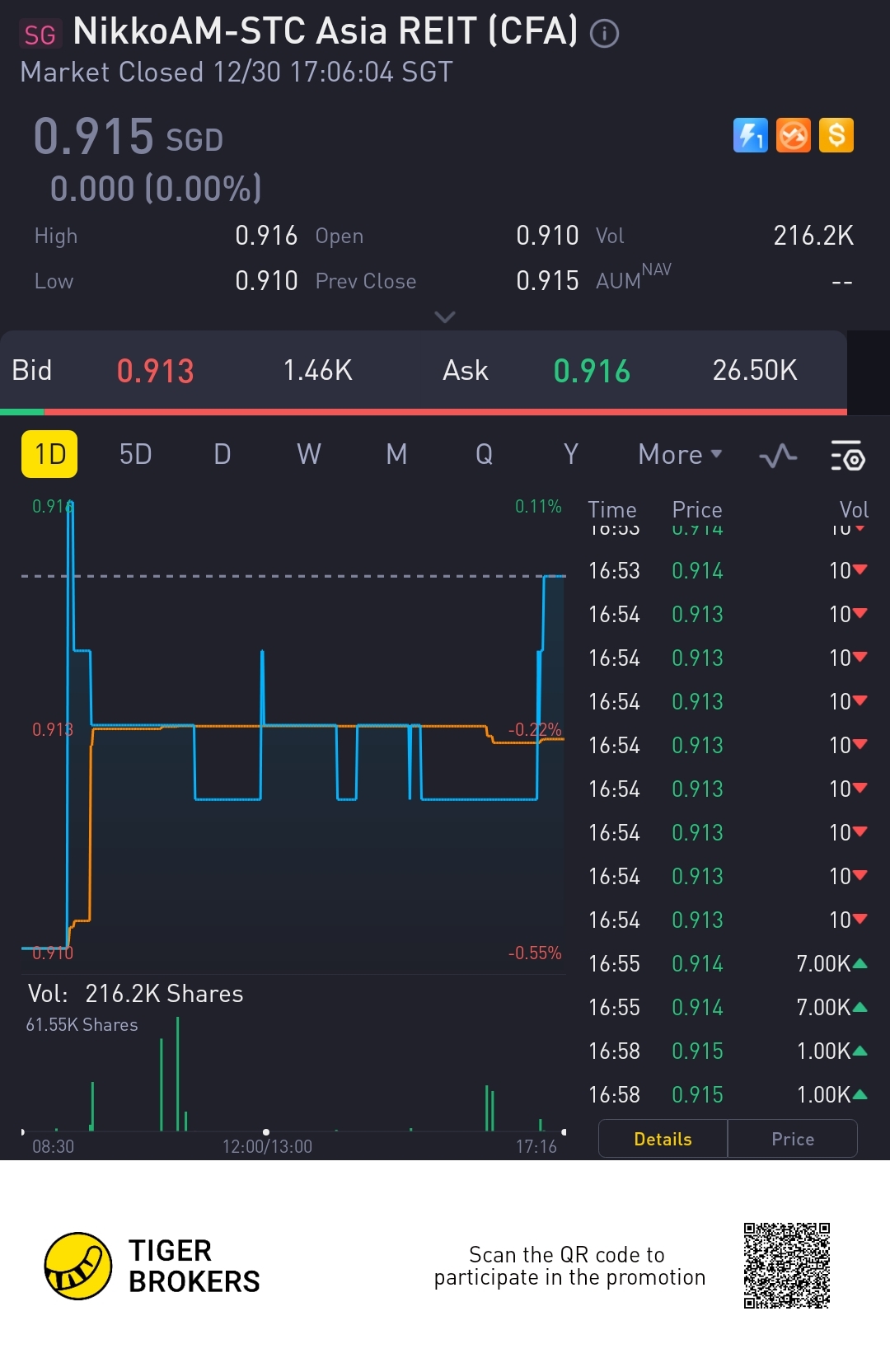Tap the Vol 216.2K Shares label
This screenshot has height=1372, width=890.
[x=136, y=994]
